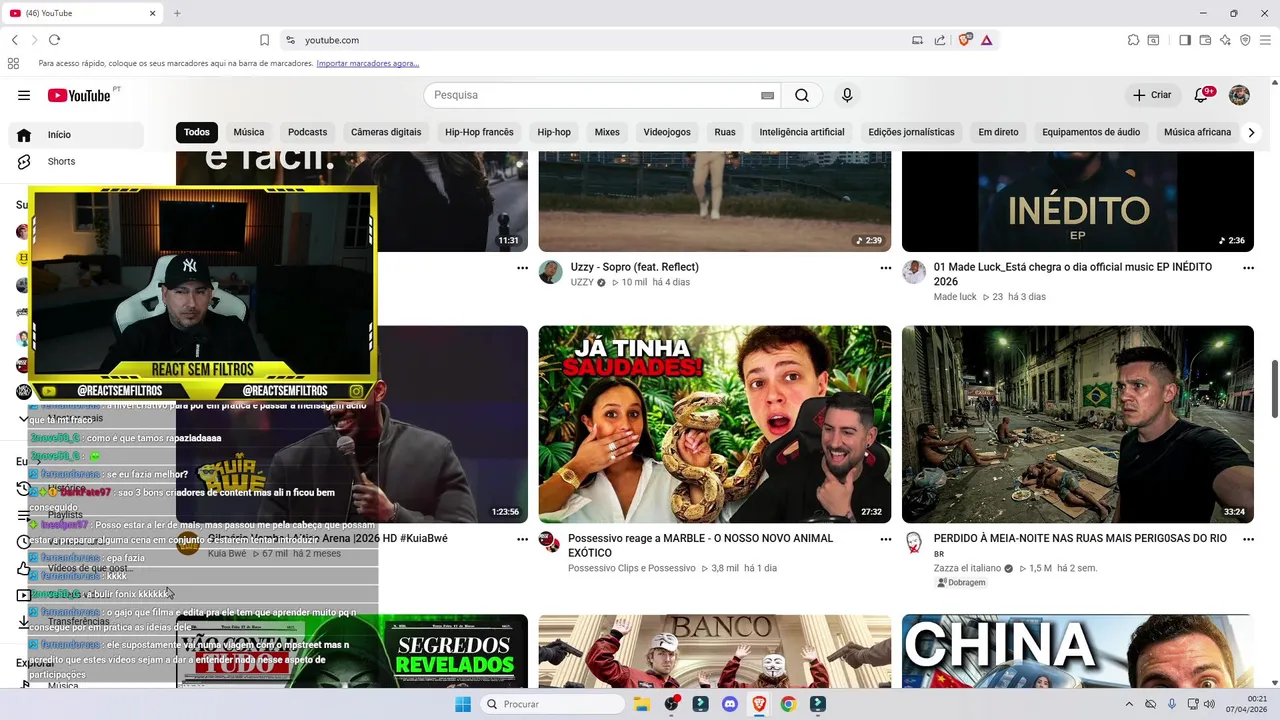Click the Brave Shields lion icon

965,40
